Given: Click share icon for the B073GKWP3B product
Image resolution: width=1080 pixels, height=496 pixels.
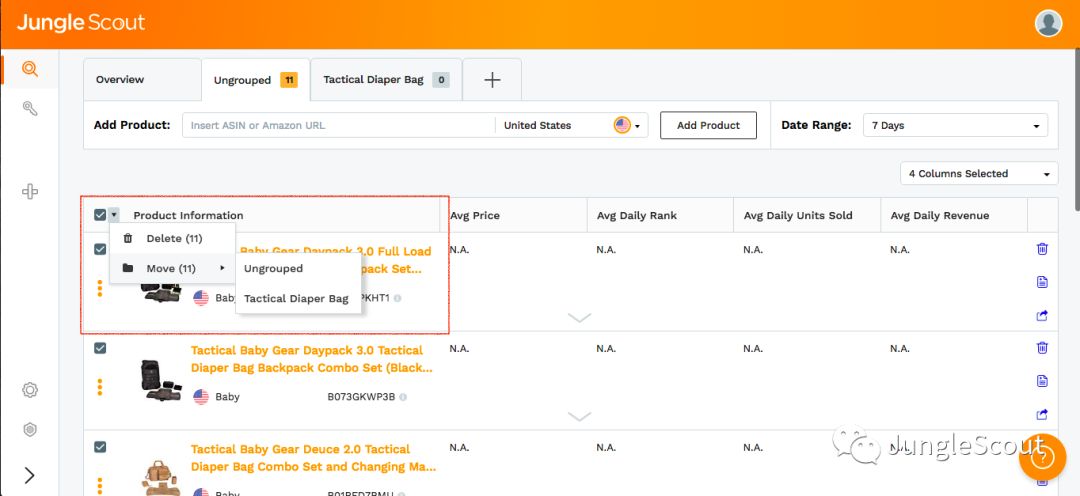Looking at the screenshot, I should 1042,415.
